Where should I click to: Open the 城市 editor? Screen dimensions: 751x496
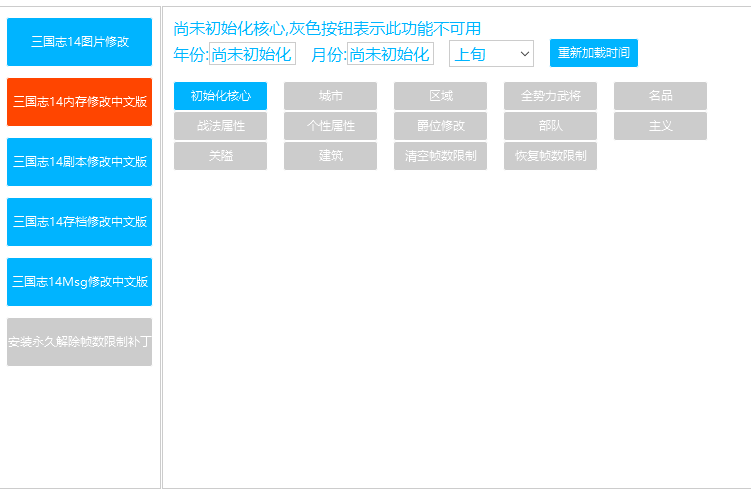(x=330, y=96)
